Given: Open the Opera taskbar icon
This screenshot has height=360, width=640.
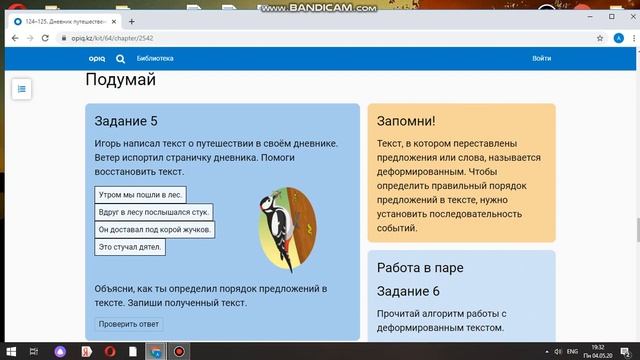Looking at the screenshot, I should tap(110, 351).
